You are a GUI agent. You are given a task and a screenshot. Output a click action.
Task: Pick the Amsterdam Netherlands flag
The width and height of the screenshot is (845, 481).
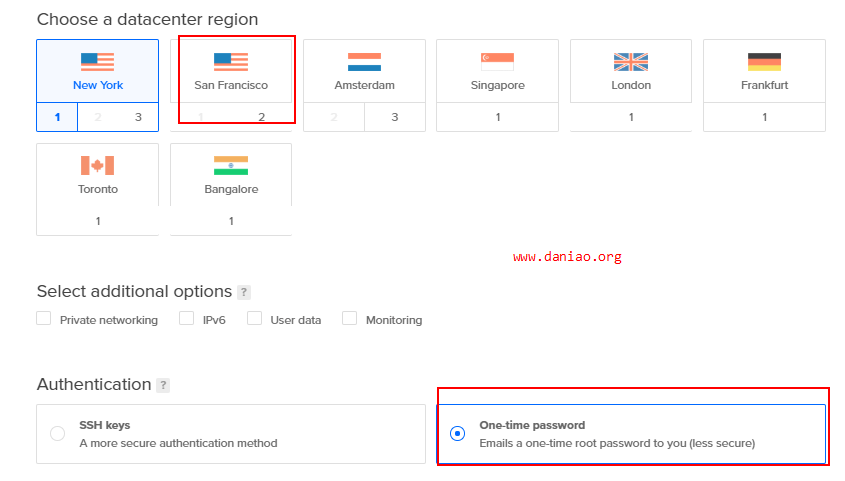tap(364, 62)
